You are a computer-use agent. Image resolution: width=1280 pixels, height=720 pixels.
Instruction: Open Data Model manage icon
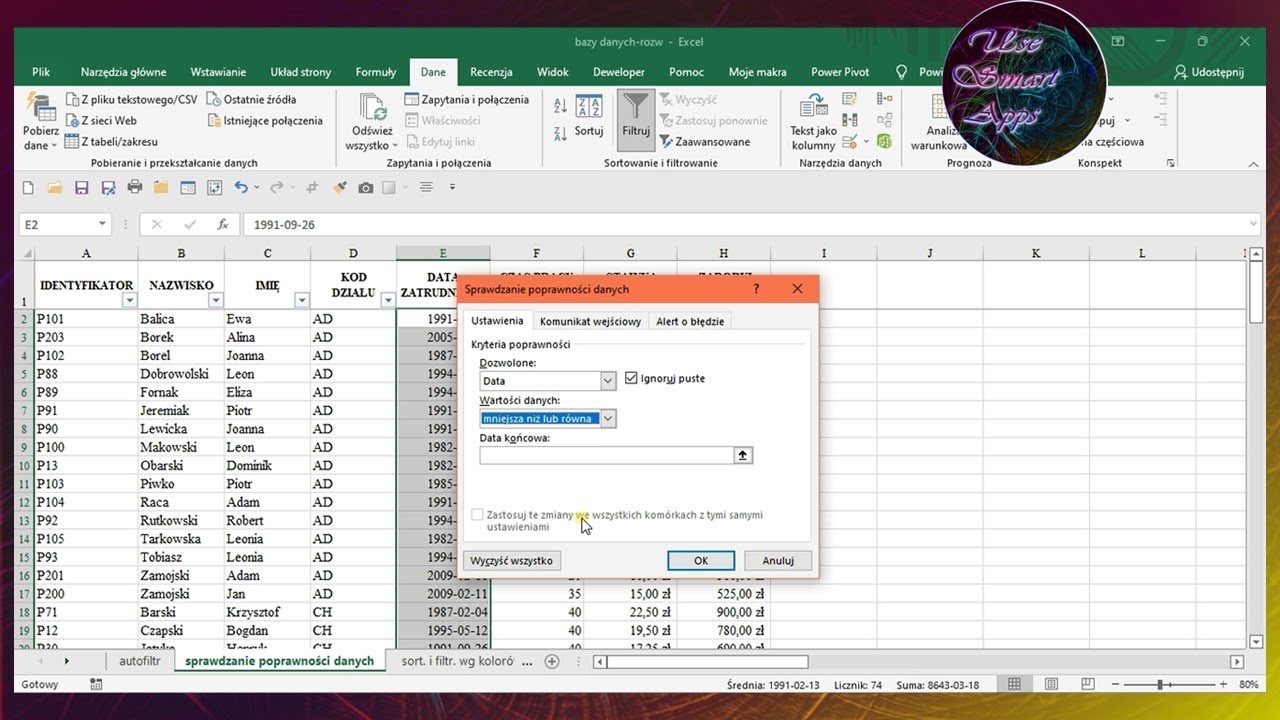pos(884,142)
